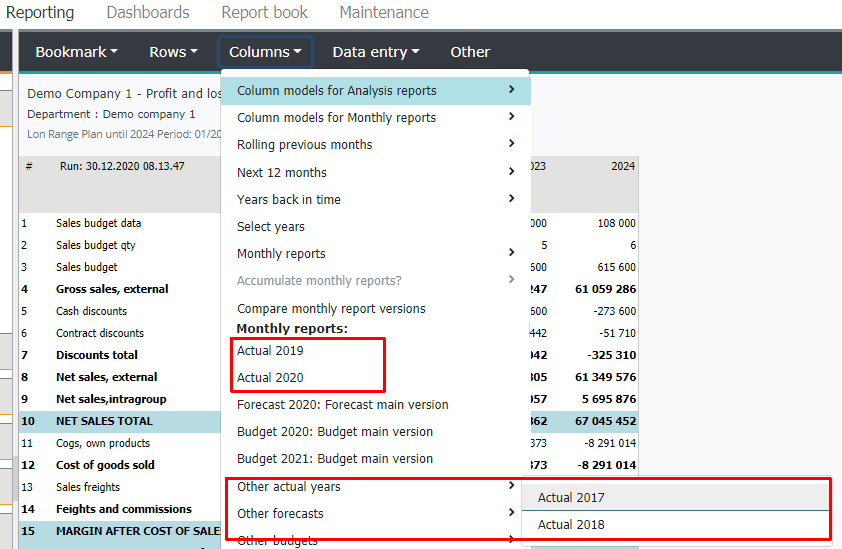Select Actual 2018 from submenu
842x549 pixels.
coord(676,524)
